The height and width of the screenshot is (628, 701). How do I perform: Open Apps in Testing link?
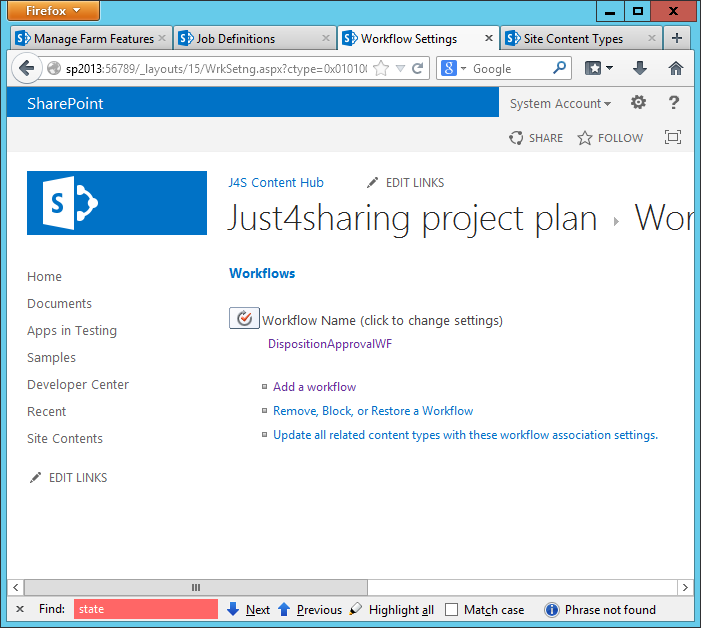coord(72,331)
